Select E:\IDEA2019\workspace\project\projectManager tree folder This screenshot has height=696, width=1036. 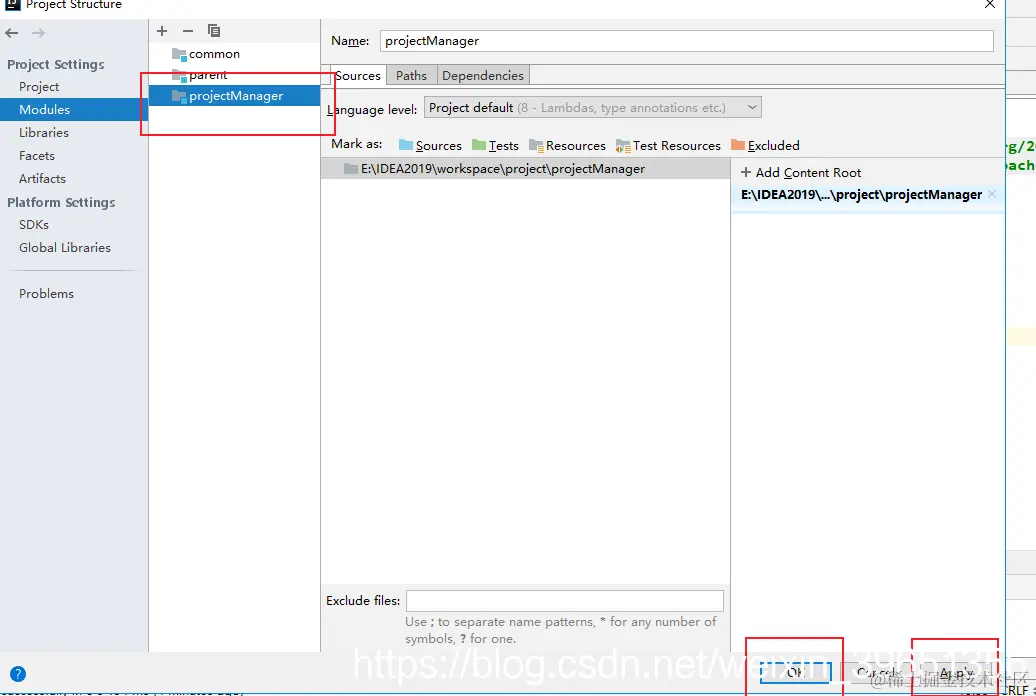525,169
